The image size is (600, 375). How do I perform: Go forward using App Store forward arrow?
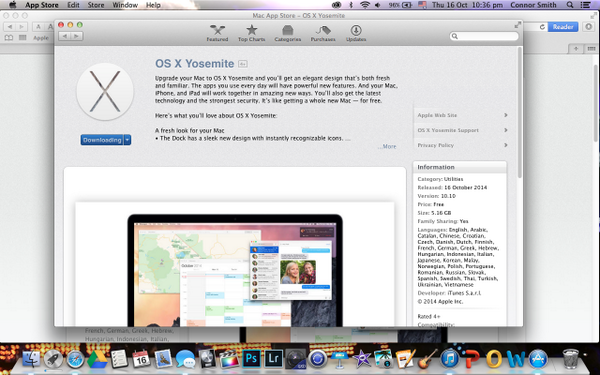tap(77, 36)
